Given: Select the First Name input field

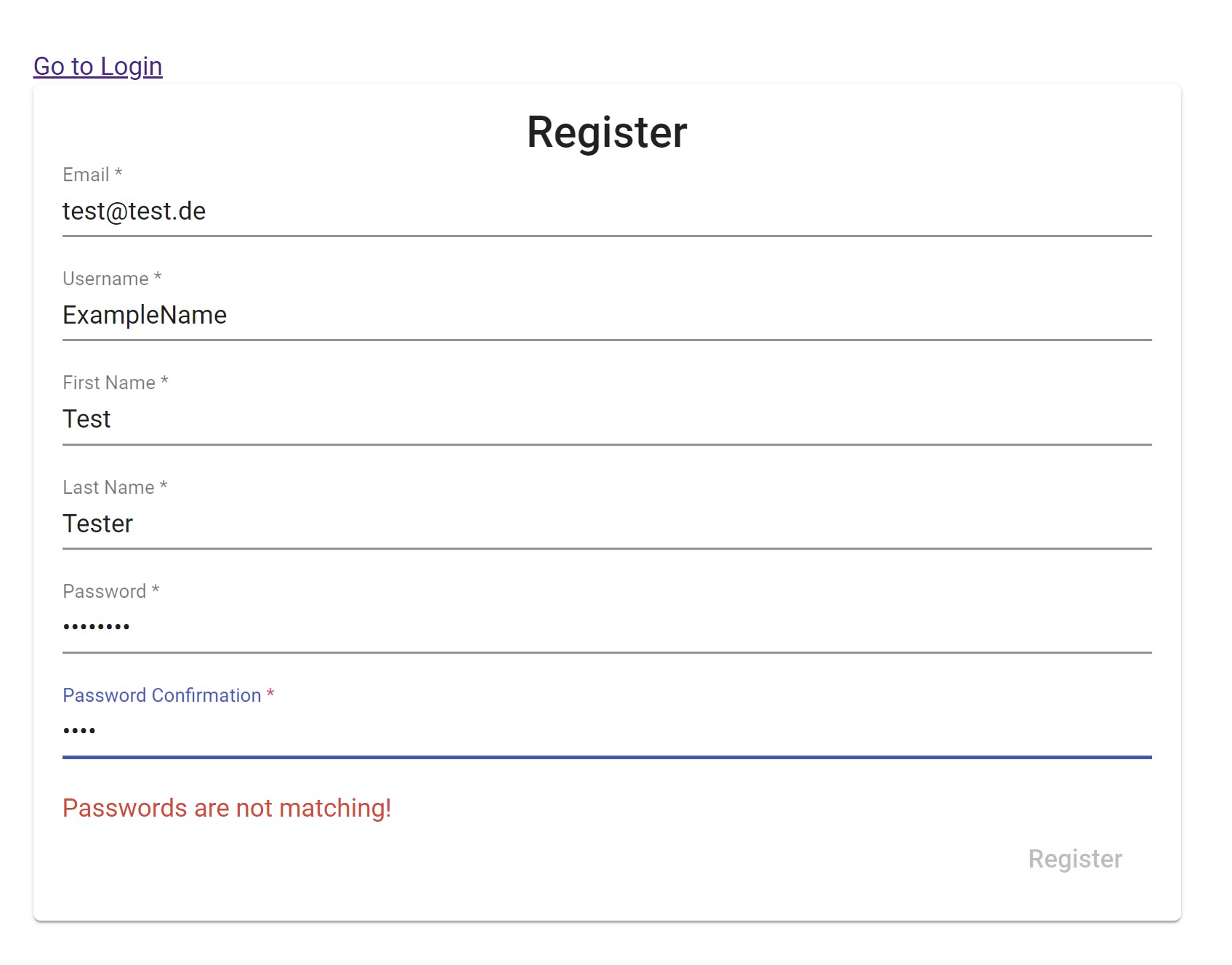Looking at the screenshot, I should (x=606, y=420).
